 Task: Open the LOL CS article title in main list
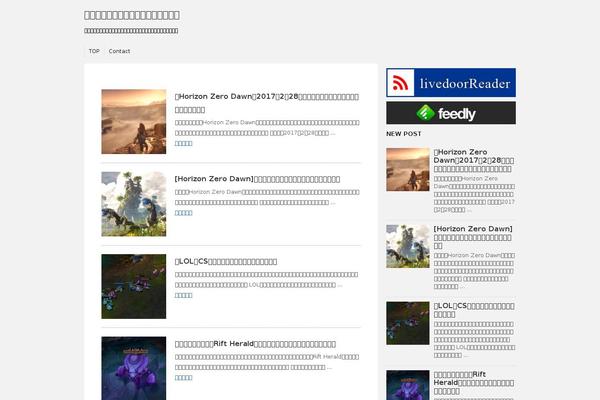pos(226,261)
